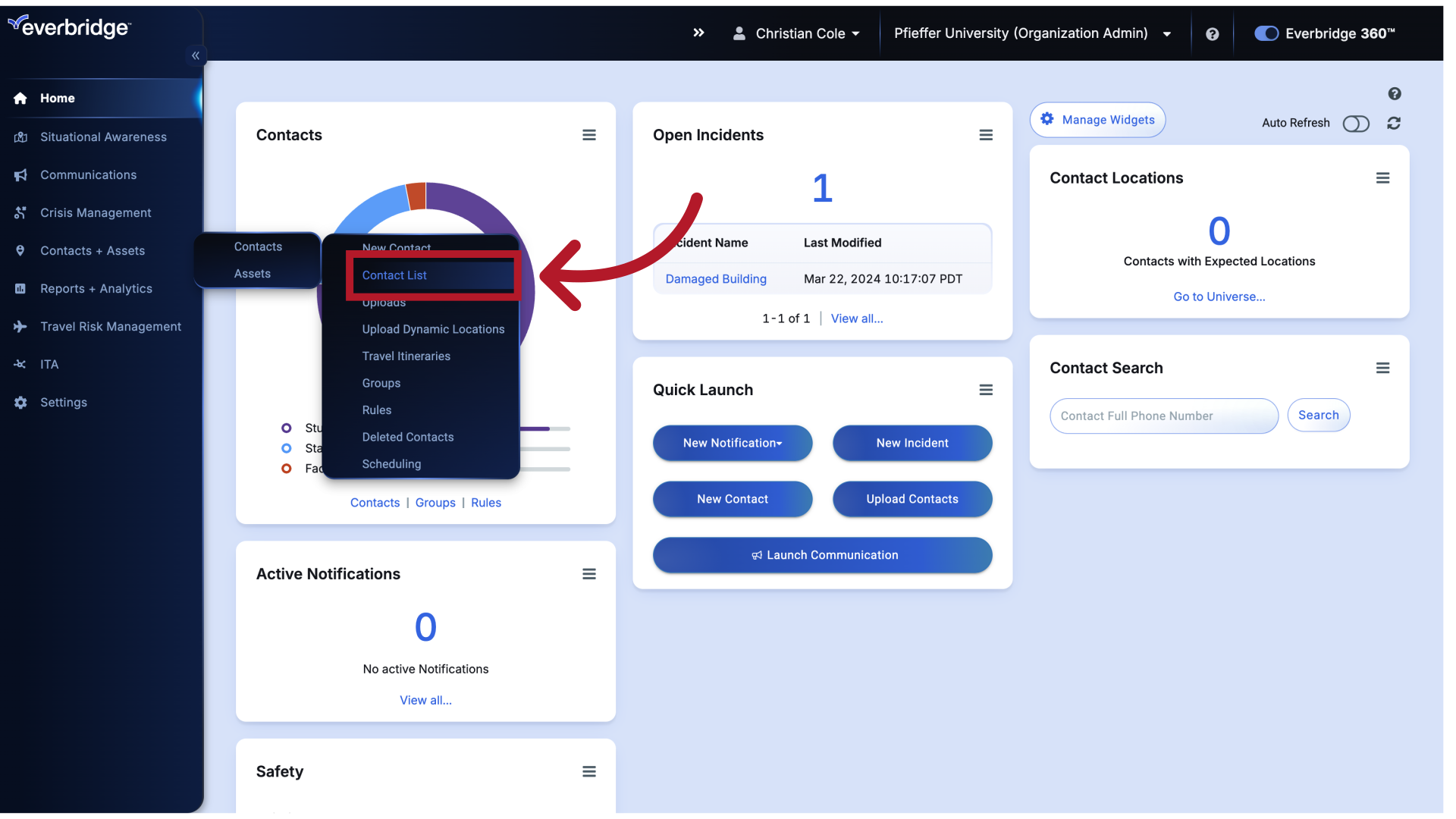Screen dimensions: 1456x819
Task: Toggle the Everbridge 360 switch
Action: click(1266, 33)
